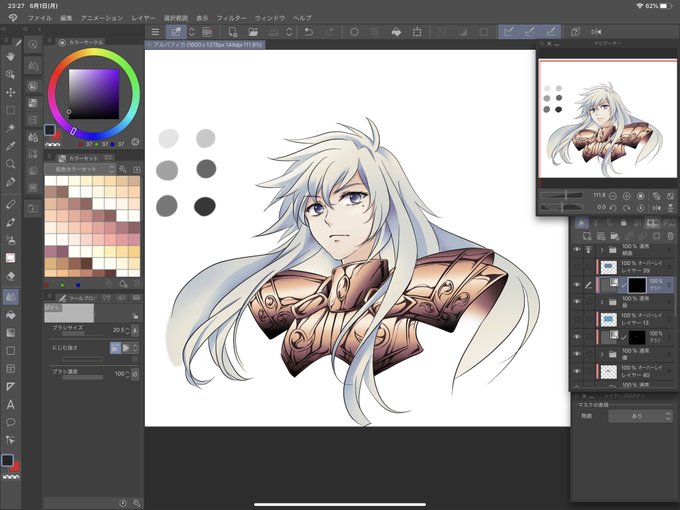The image size is (680, 510).
Task: Click the Layer 39 thumbnail
Action: pyautogui.click(x=609, y=267)
